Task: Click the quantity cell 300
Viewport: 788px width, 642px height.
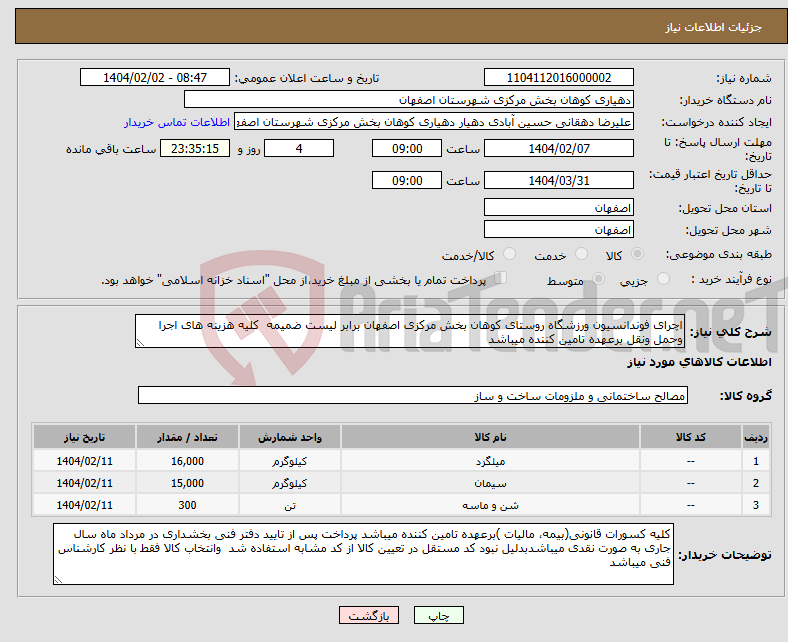Action: pos(187,505)
